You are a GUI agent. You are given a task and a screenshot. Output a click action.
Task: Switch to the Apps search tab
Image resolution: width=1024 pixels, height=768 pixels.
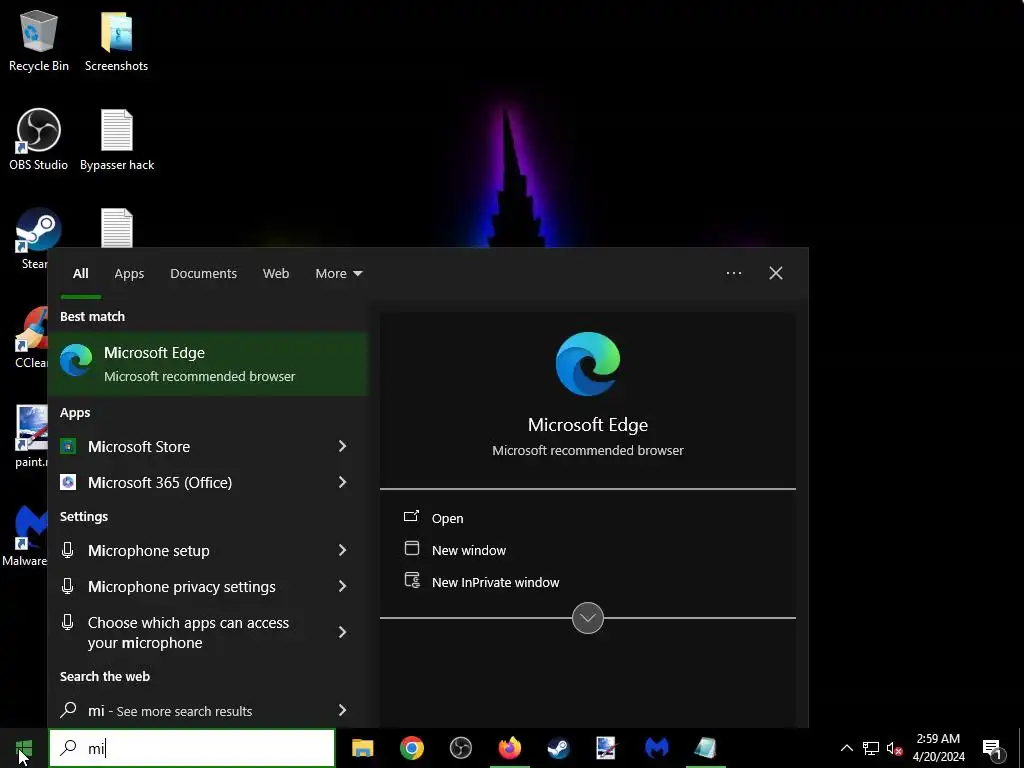click(x=129, y=274)
